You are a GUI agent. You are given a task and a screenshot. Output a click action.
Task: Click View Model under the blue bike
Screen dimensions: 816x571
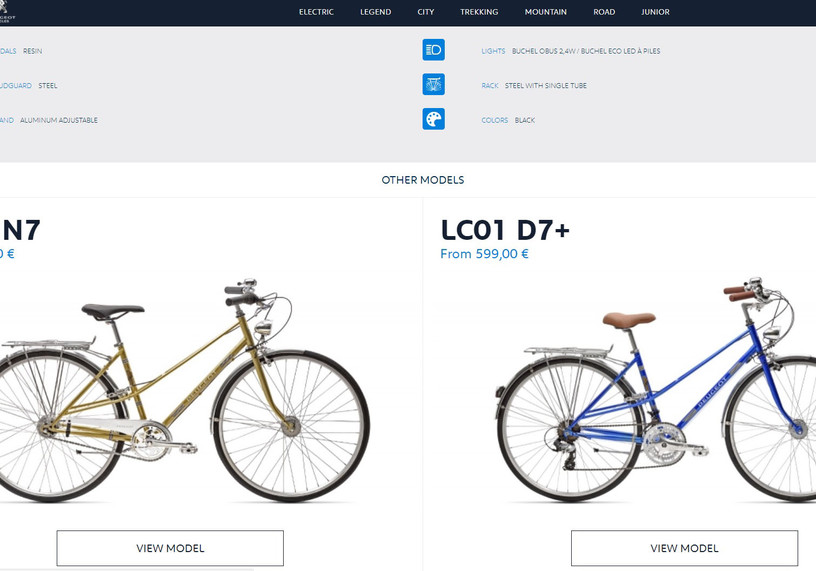click(x=684, y=548)
